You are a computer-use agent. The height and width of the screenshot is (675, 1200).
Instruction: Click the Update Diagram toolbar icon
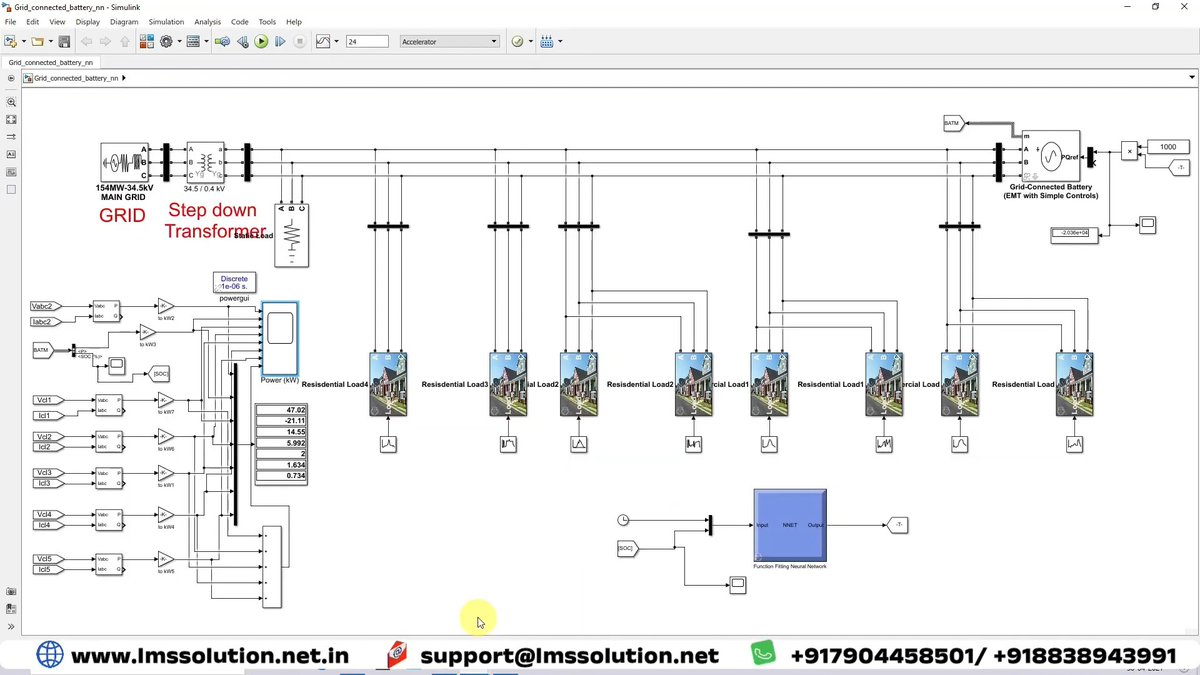(x=222, y=41)
